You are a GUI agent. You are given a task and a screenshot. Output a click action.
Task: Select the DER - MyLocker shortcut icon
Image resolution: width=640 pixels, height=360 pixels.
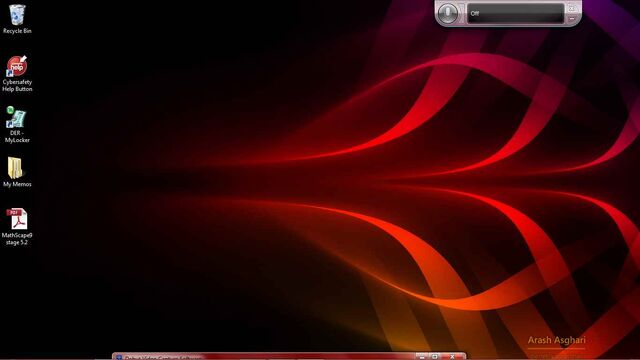(x=17, y=124)
